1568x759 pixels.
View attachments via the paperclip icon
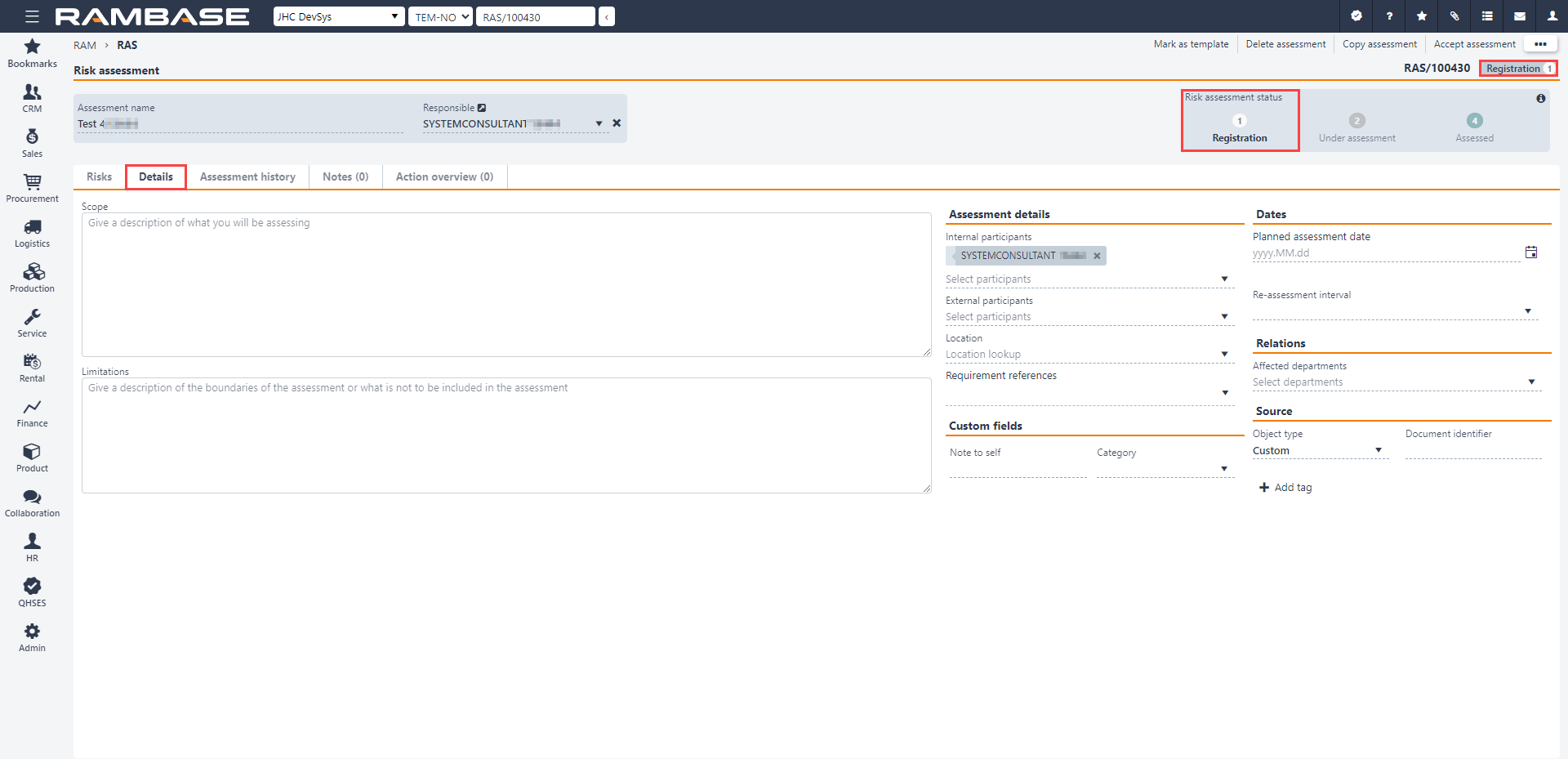[x=1454, y=16]
